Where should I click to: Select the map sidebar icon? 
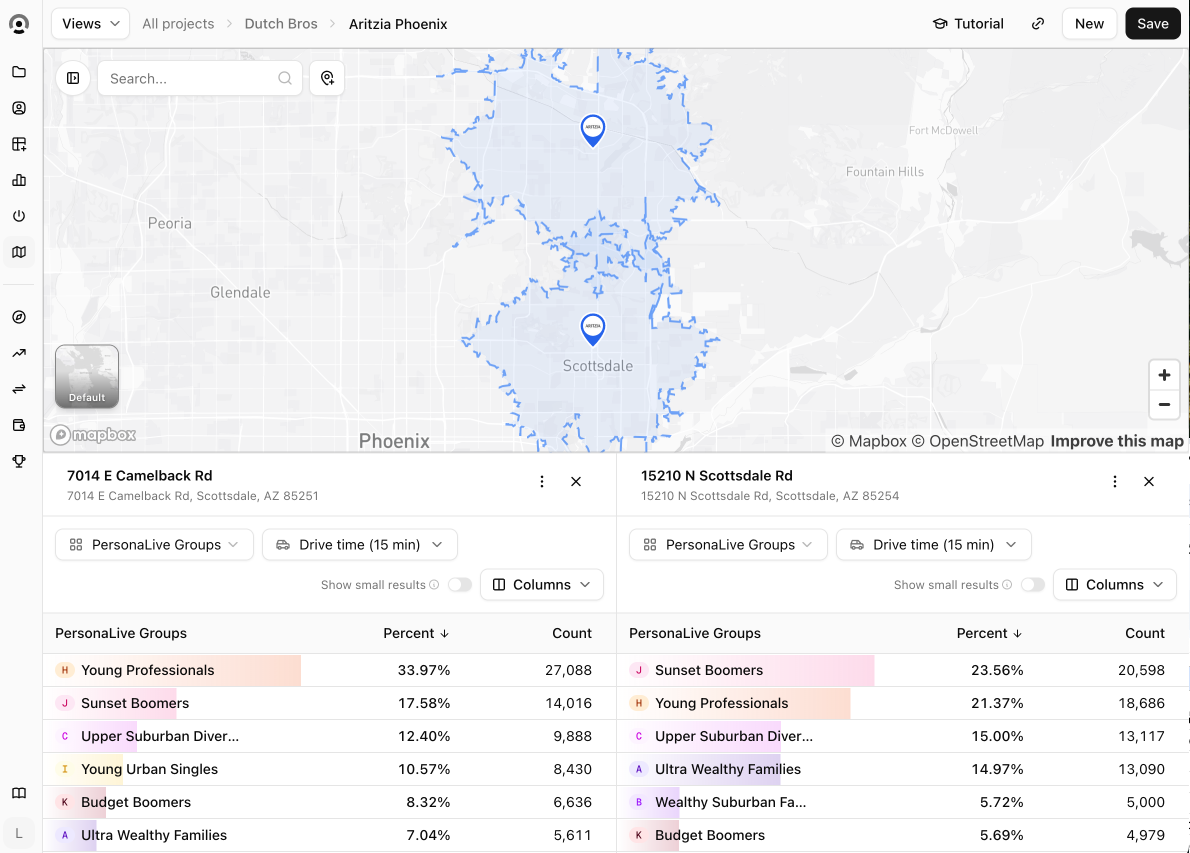coord(19,252)
